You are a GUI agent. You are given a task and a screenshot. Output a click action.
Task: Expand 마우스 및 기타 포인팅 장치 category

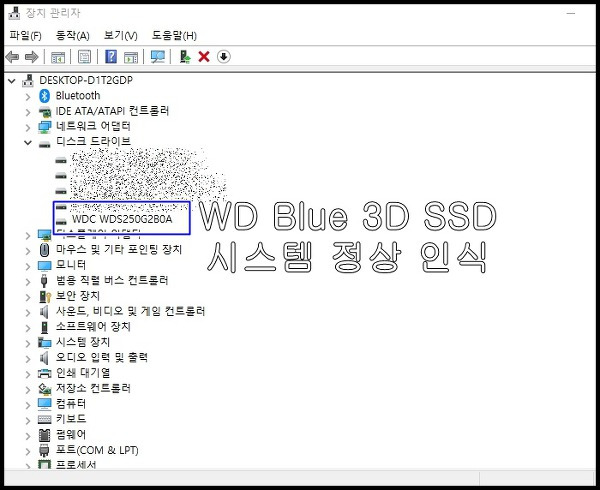pos(28,251)
